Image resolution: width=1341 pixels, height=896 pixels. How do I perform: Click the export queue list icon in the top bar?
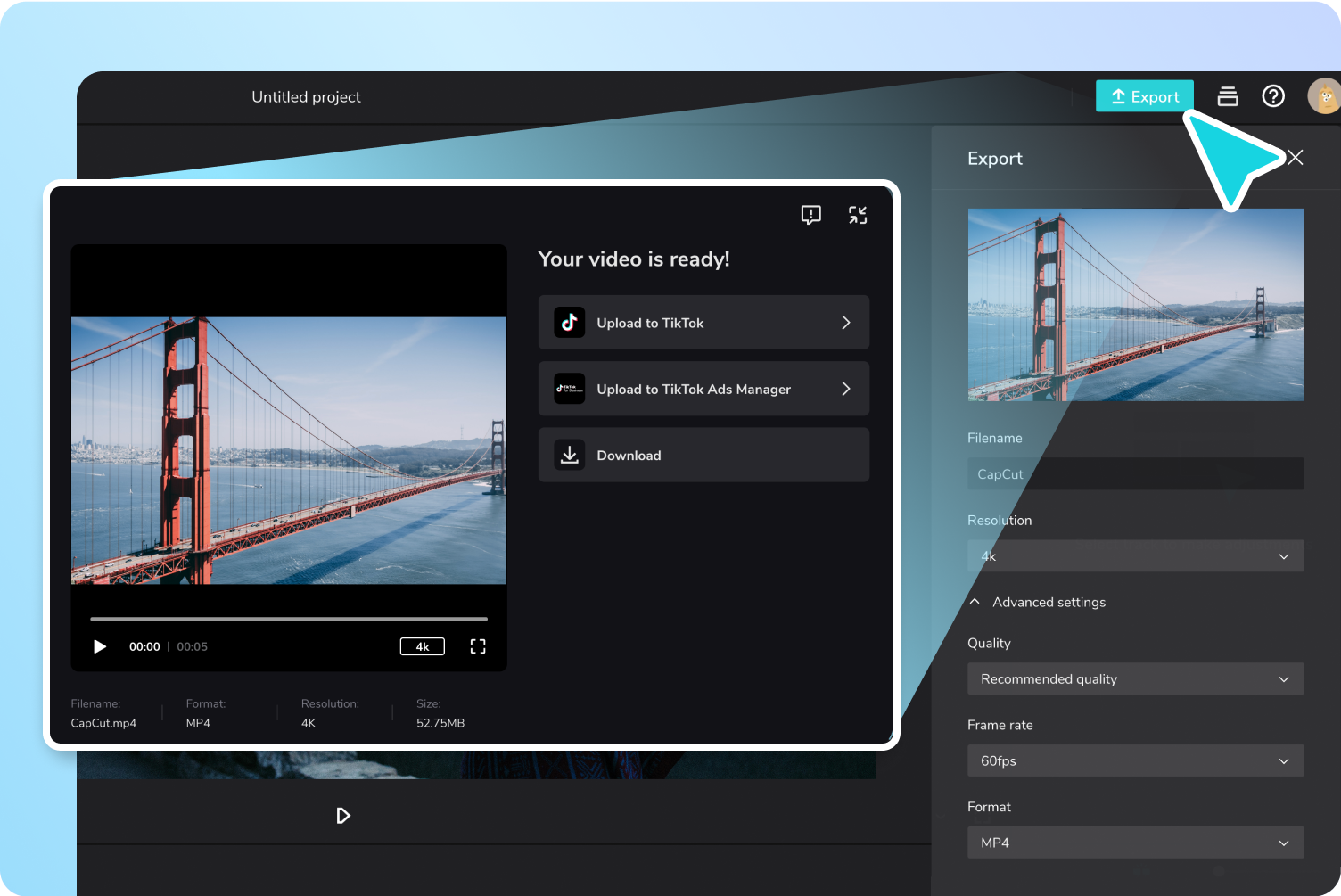[1227, 95]
